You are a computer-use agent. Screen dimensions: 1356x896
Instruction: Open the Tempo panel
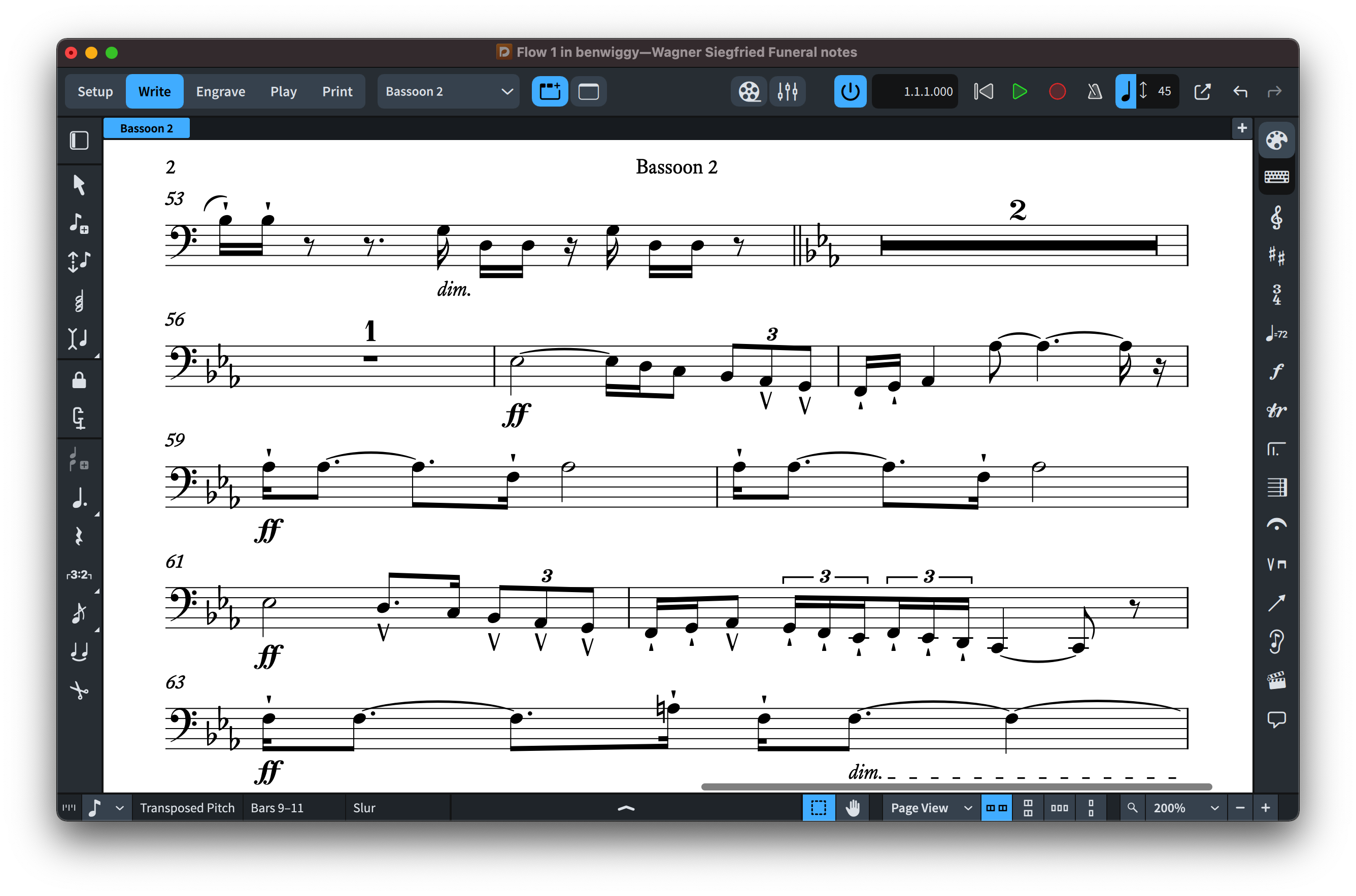coord(1275,333)
